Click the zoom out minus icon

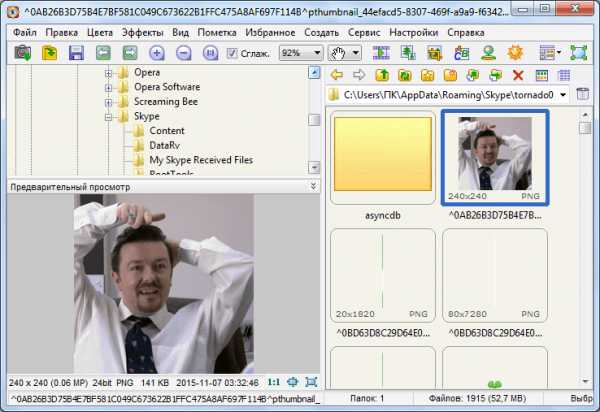tap(183, 53)
